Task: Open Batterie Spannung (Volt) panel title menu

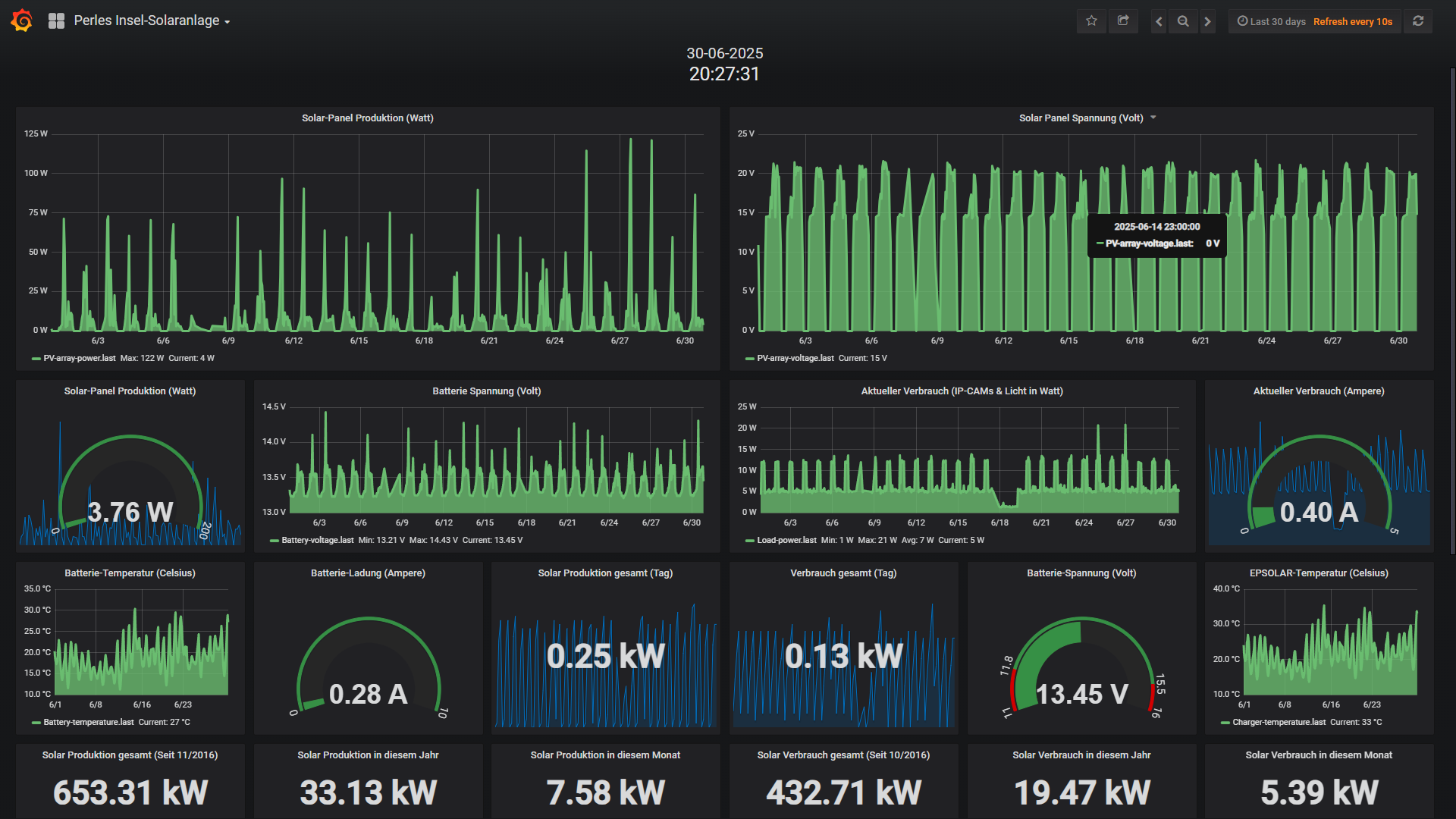Action: [486, 391]
